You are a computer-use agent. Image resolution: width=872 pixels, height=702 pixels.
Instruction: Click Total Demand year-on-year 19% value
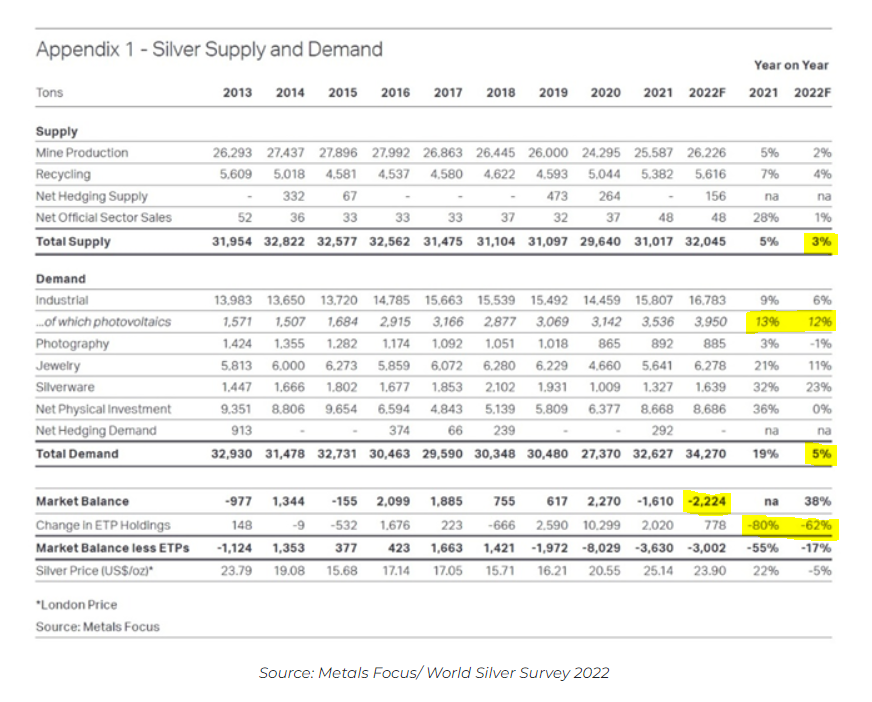pyautogui.click(x=766, y=454)
